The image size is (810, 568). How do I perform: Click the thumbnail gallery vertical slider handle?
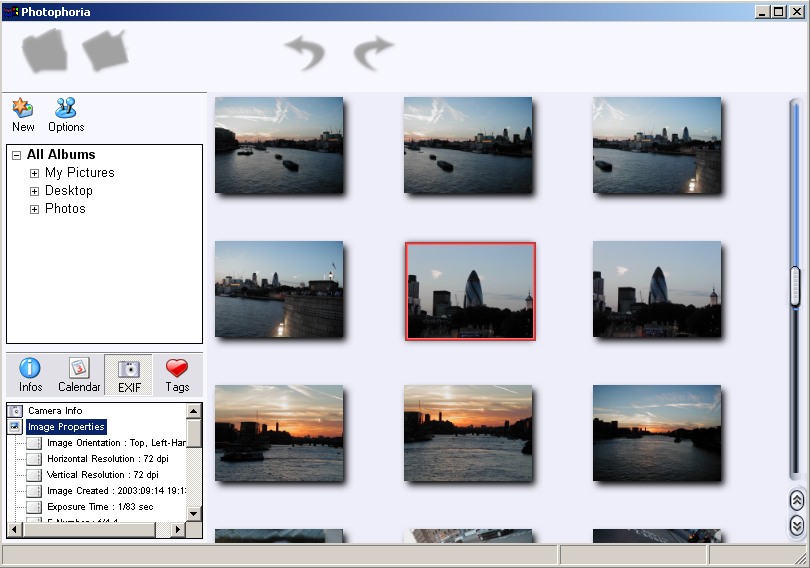click(796, 286)
